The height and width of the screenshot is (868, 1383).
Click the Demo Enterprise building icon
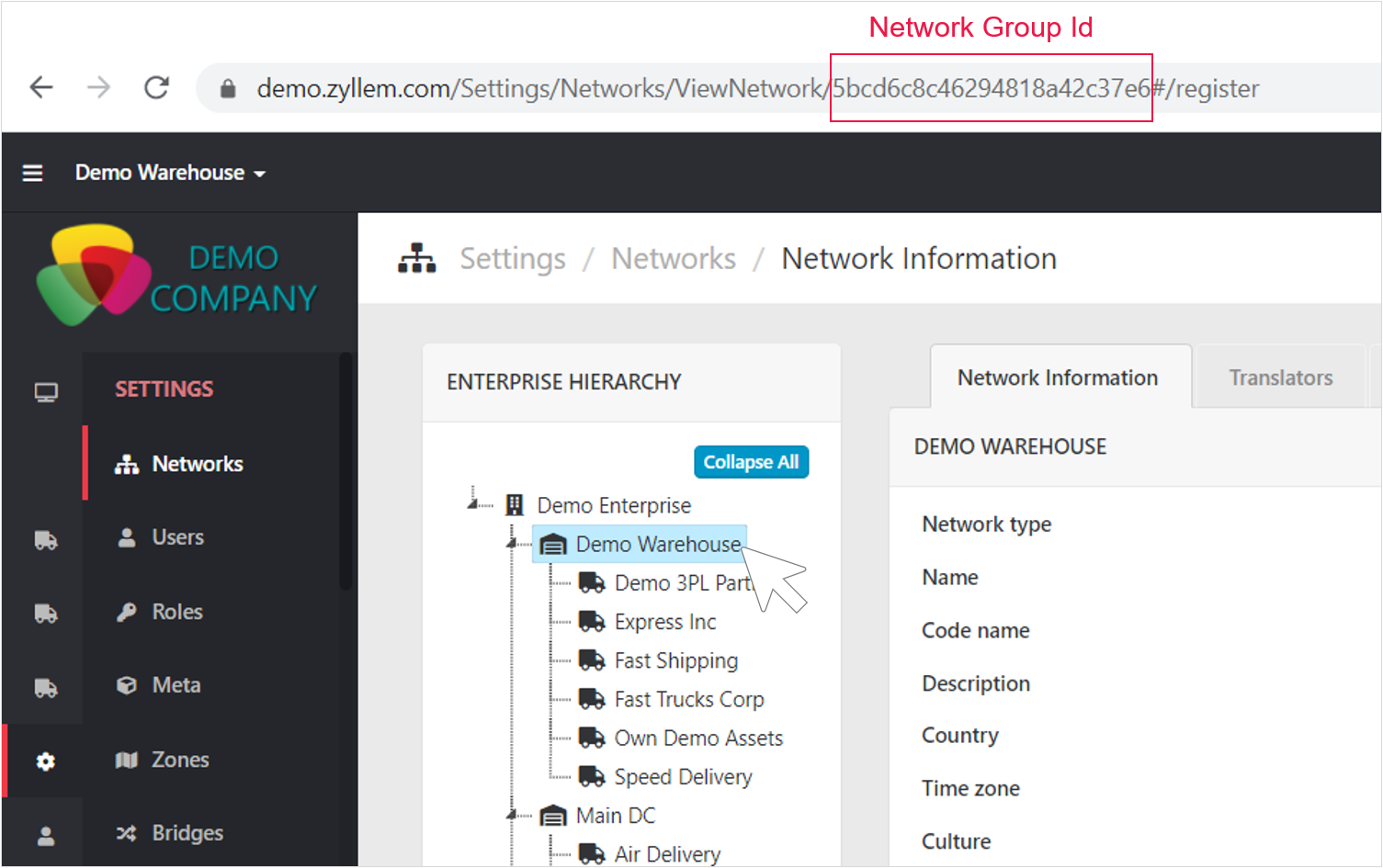[515, 505]
